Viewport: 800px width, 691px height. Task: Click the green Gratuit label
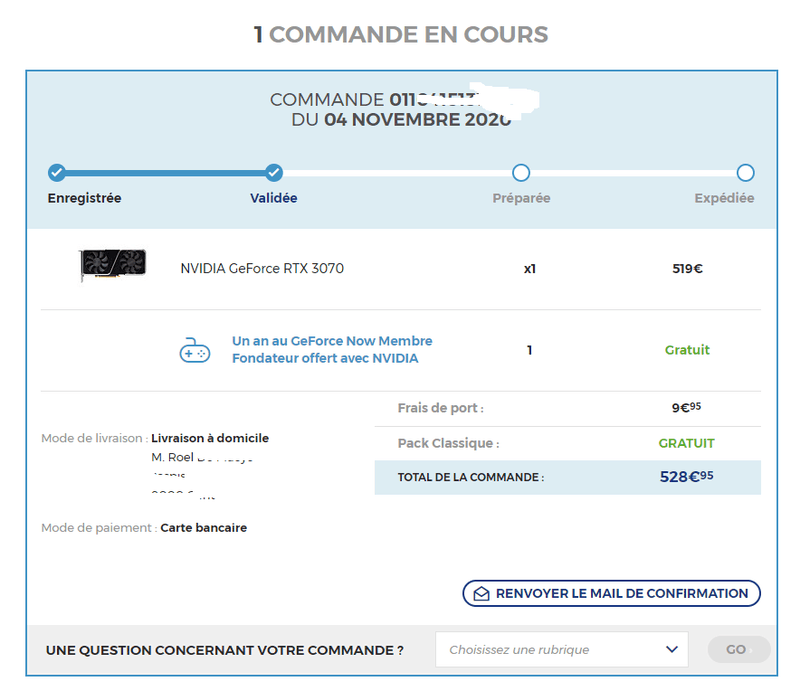687,350
